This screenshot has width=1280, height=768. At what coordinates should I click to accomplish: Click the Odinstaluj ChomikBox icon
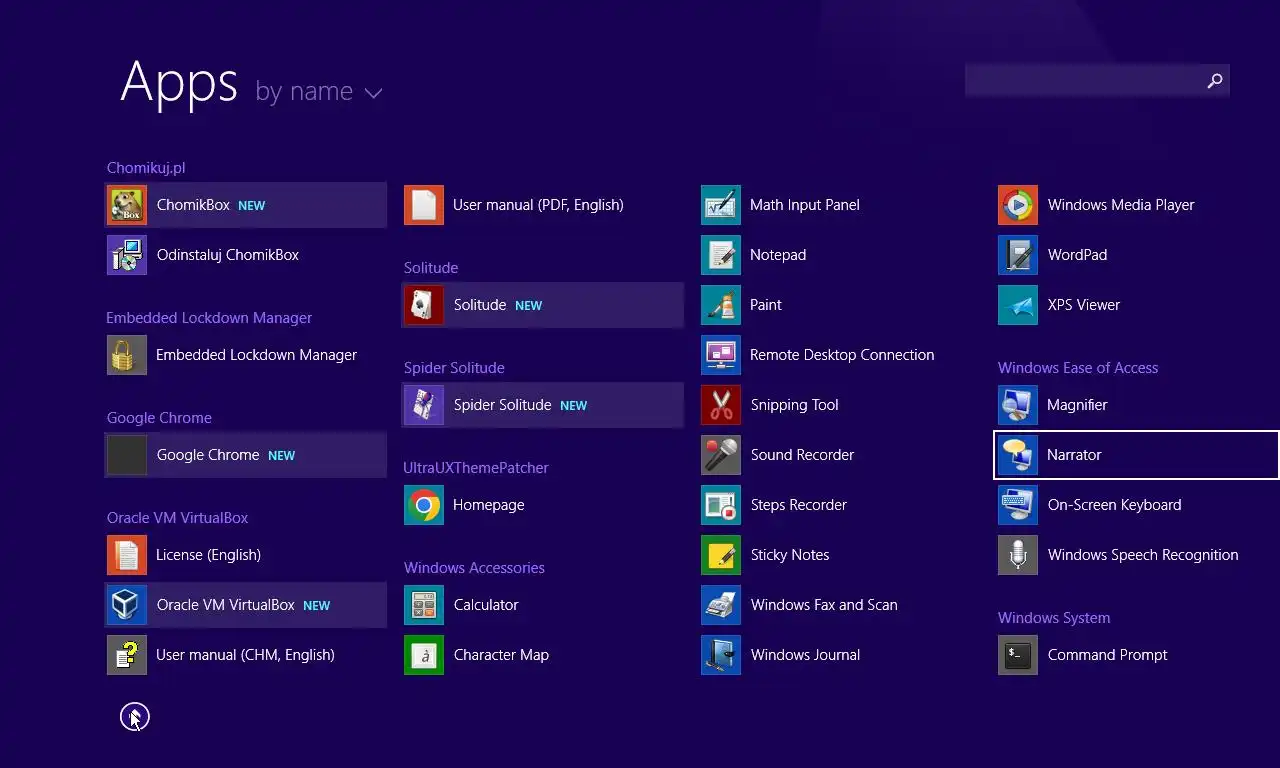[127, 255]
